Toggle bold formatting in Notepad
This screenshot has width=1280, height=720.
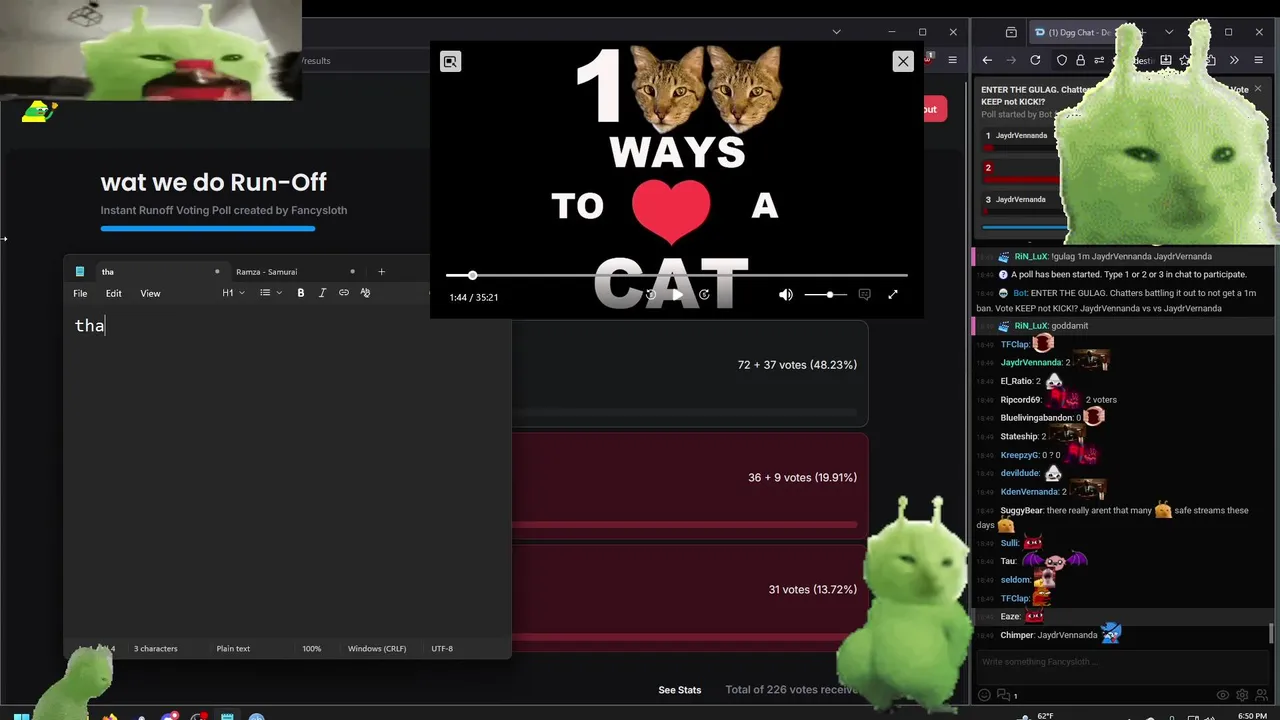pyautogui.click(x=301, y=293)
